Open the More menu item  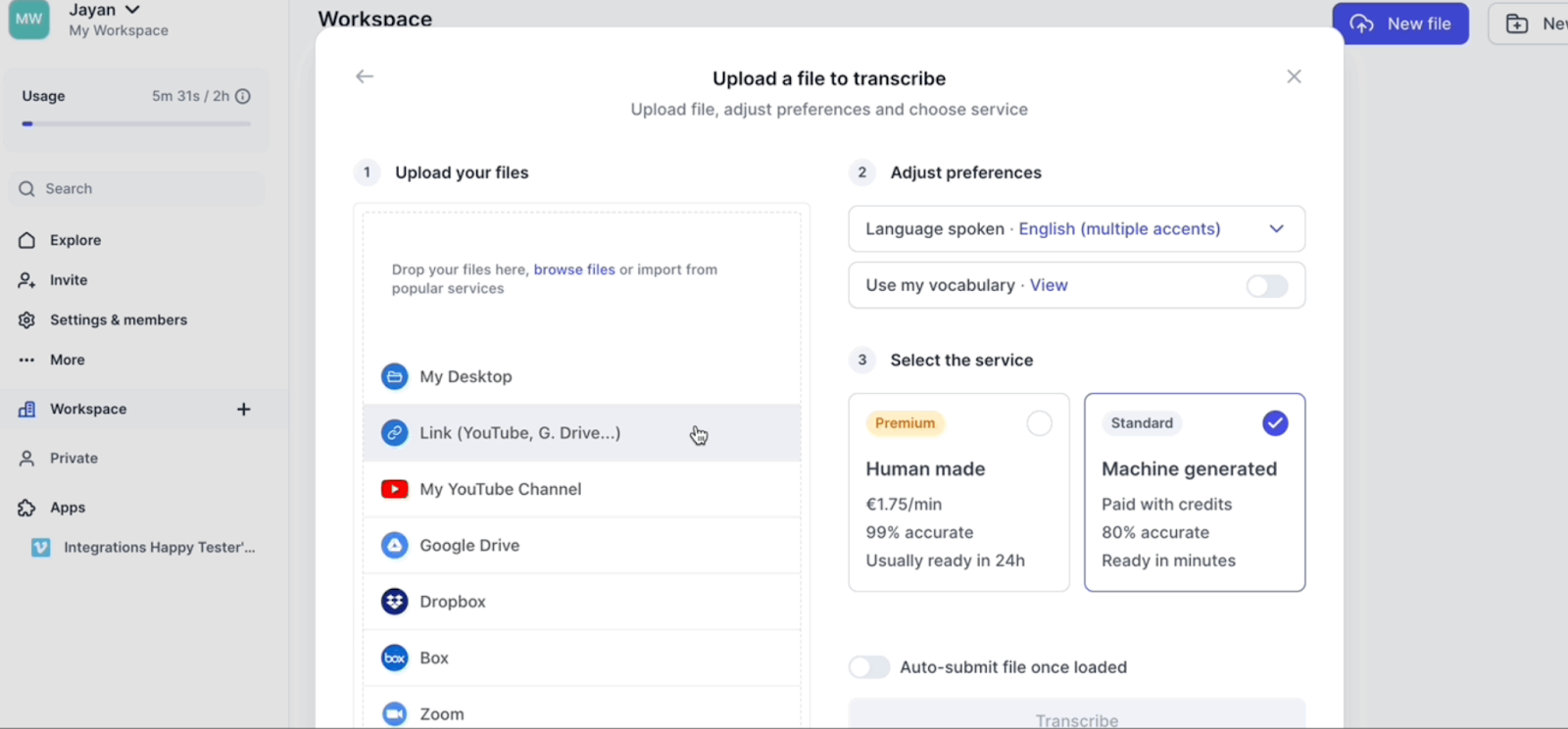tap(68, 361)
